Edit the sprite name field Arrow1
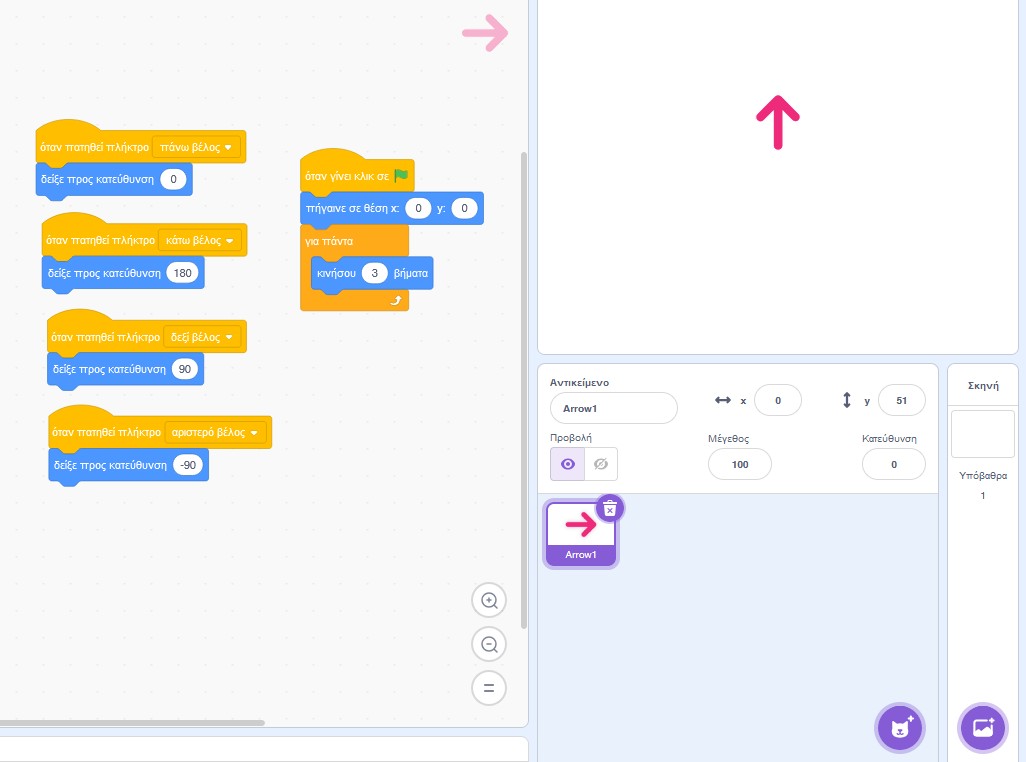1026x762 pixels. 613,408
